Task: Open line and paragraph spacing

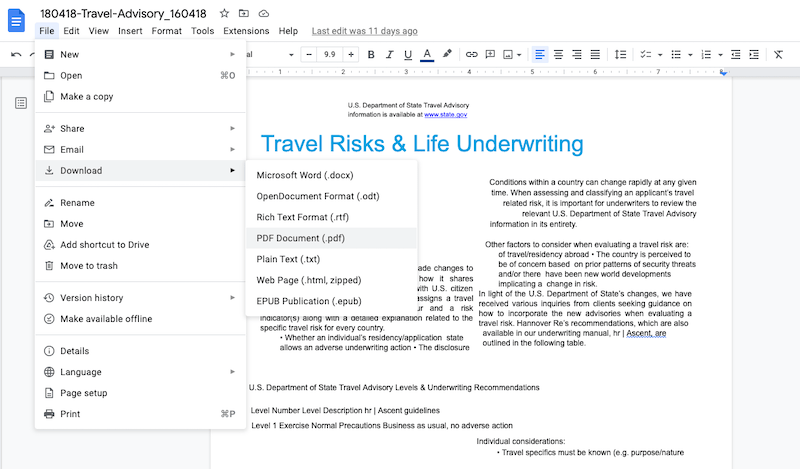Action: (620, 55)
